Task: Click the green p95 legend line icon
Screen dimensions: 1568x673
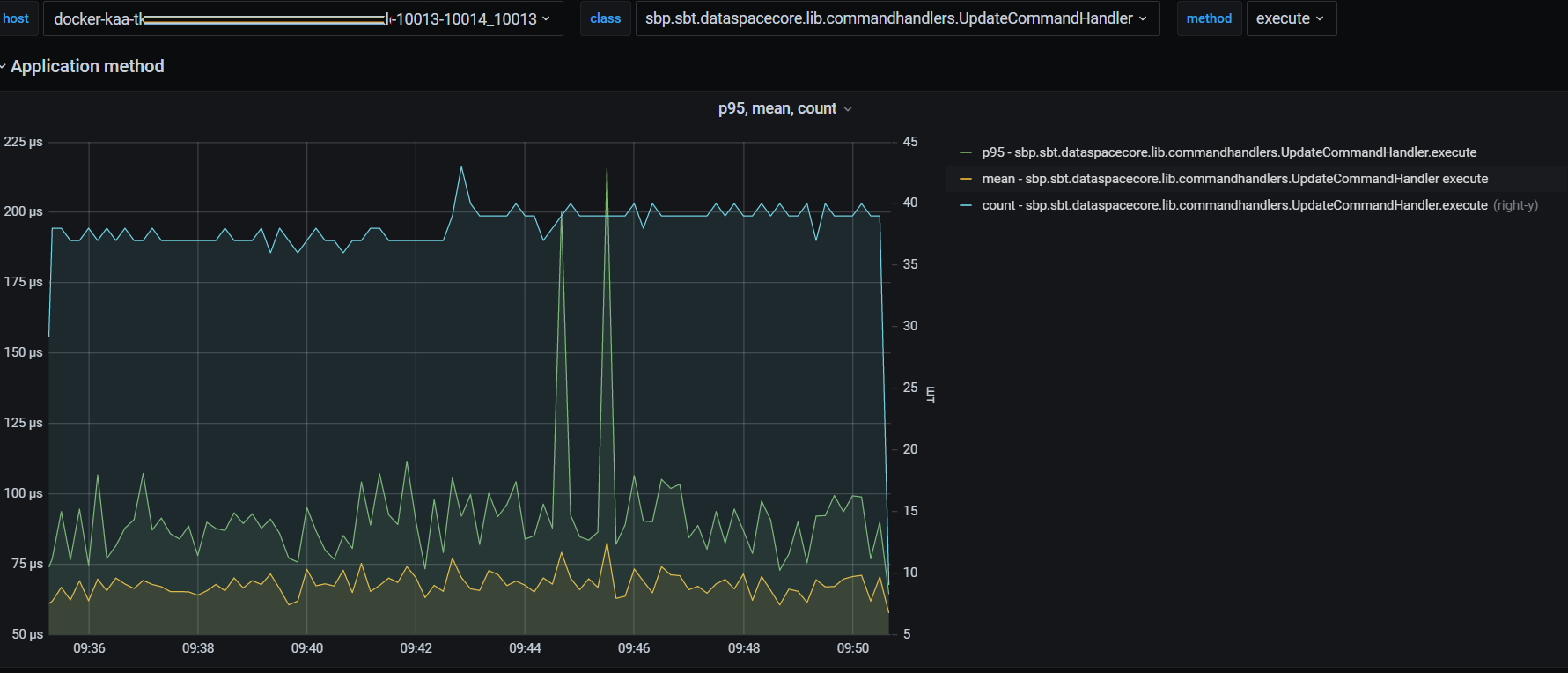Action: click(x=966, y=152)
